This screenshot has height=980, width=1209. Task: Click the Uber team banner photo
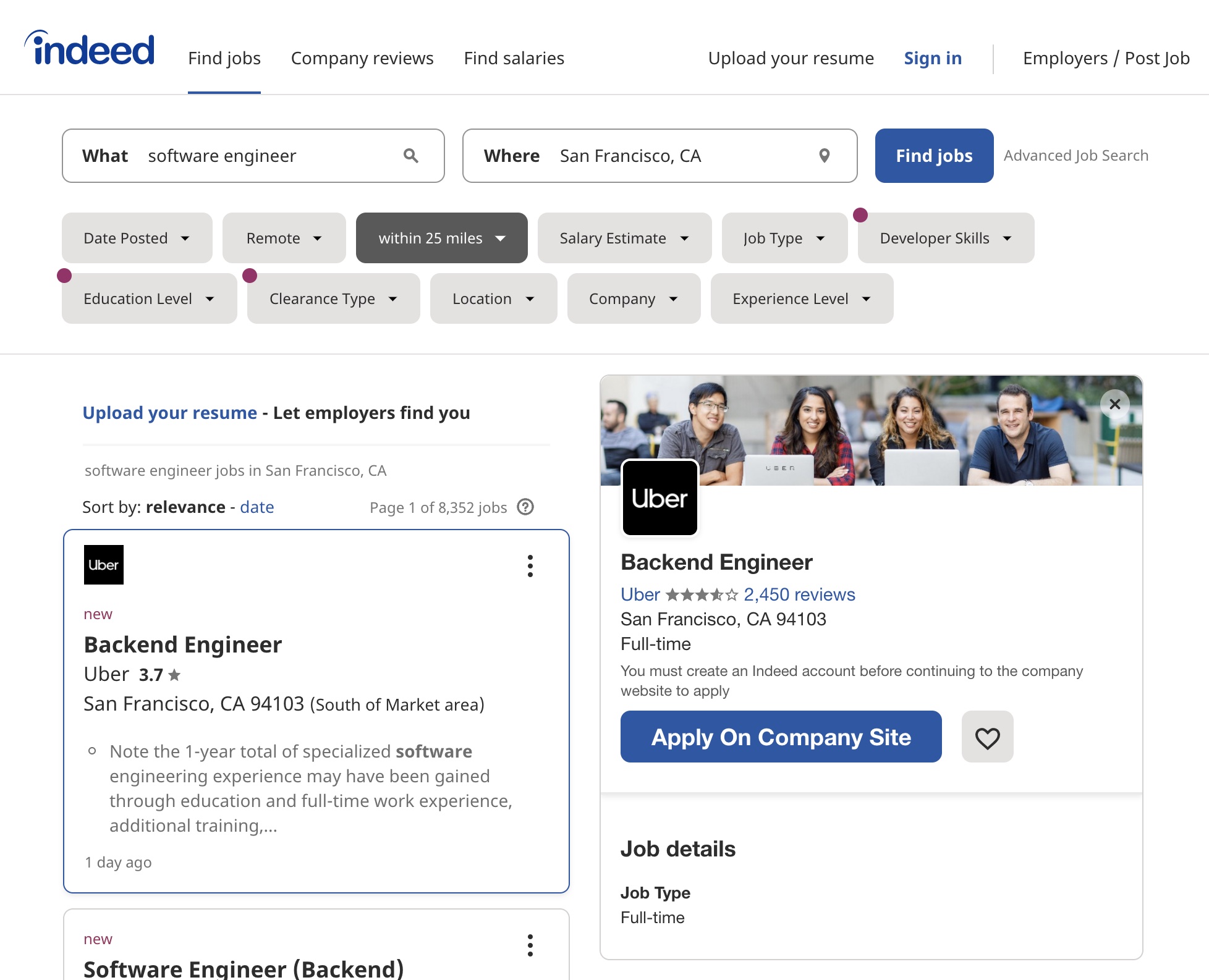tap(872, 430)
